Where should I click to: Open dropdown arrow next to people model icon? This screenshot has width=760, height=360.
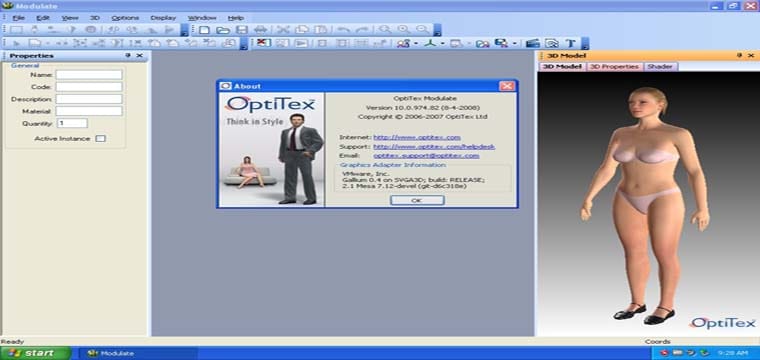tap(416, 44)
